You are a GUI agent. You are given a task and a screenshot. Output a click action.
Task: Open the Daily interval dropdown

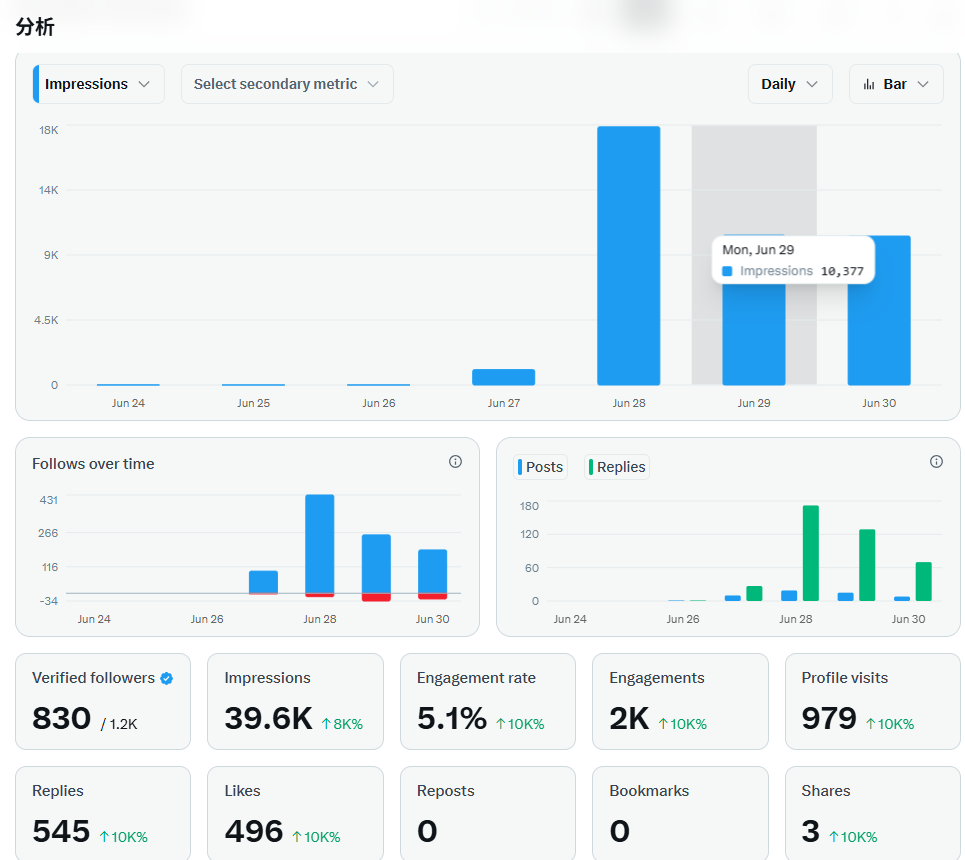pos(790,84)
